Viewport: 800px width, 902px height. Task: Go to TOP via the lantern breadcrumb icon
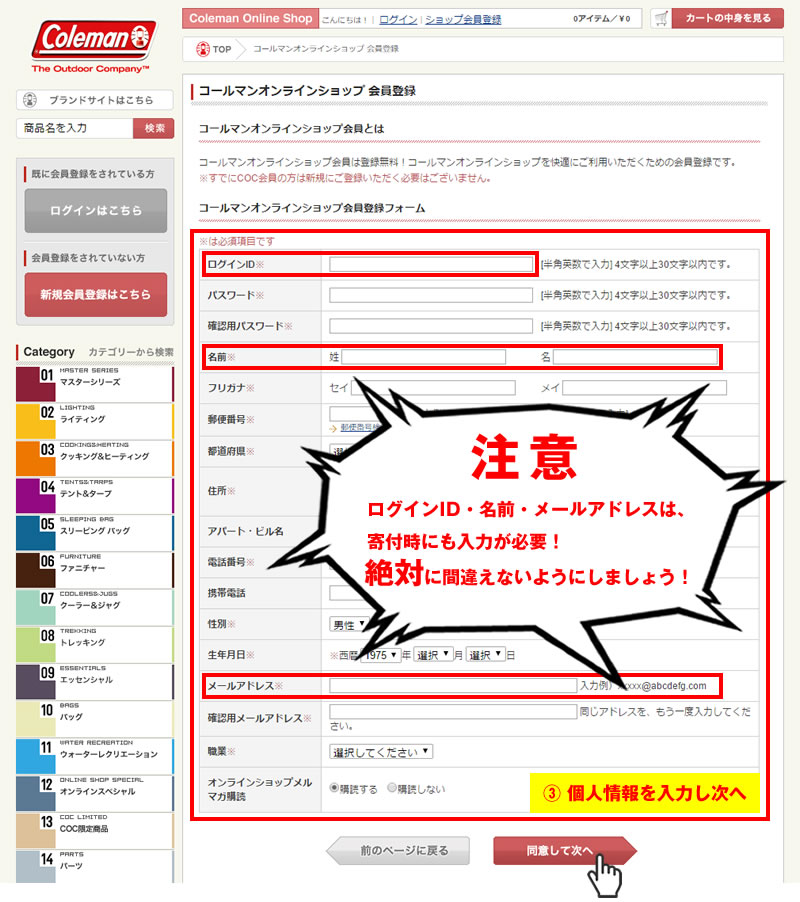click(x=202, y=49)
